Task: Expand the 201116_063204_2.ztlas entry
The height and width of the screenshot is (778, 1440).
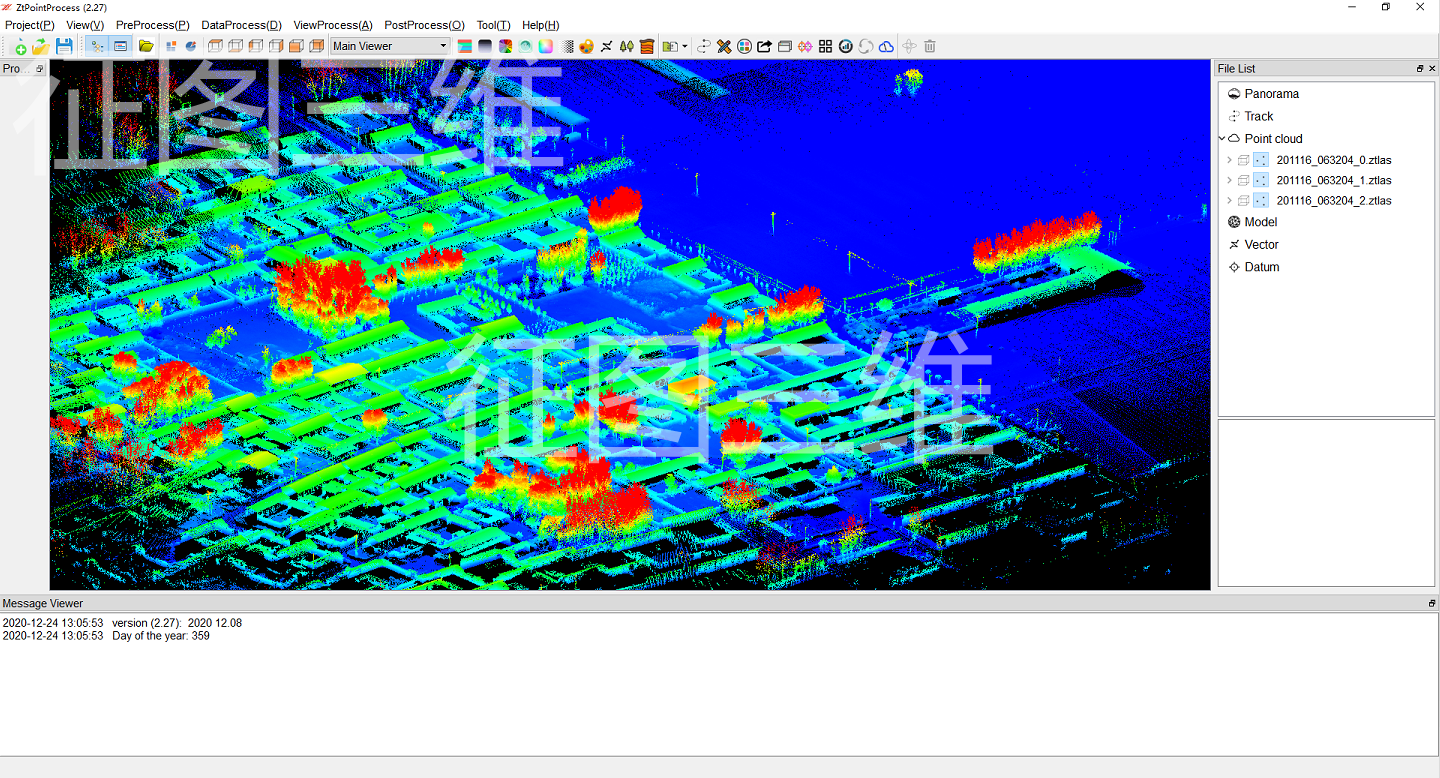Action: [1229, 200]
